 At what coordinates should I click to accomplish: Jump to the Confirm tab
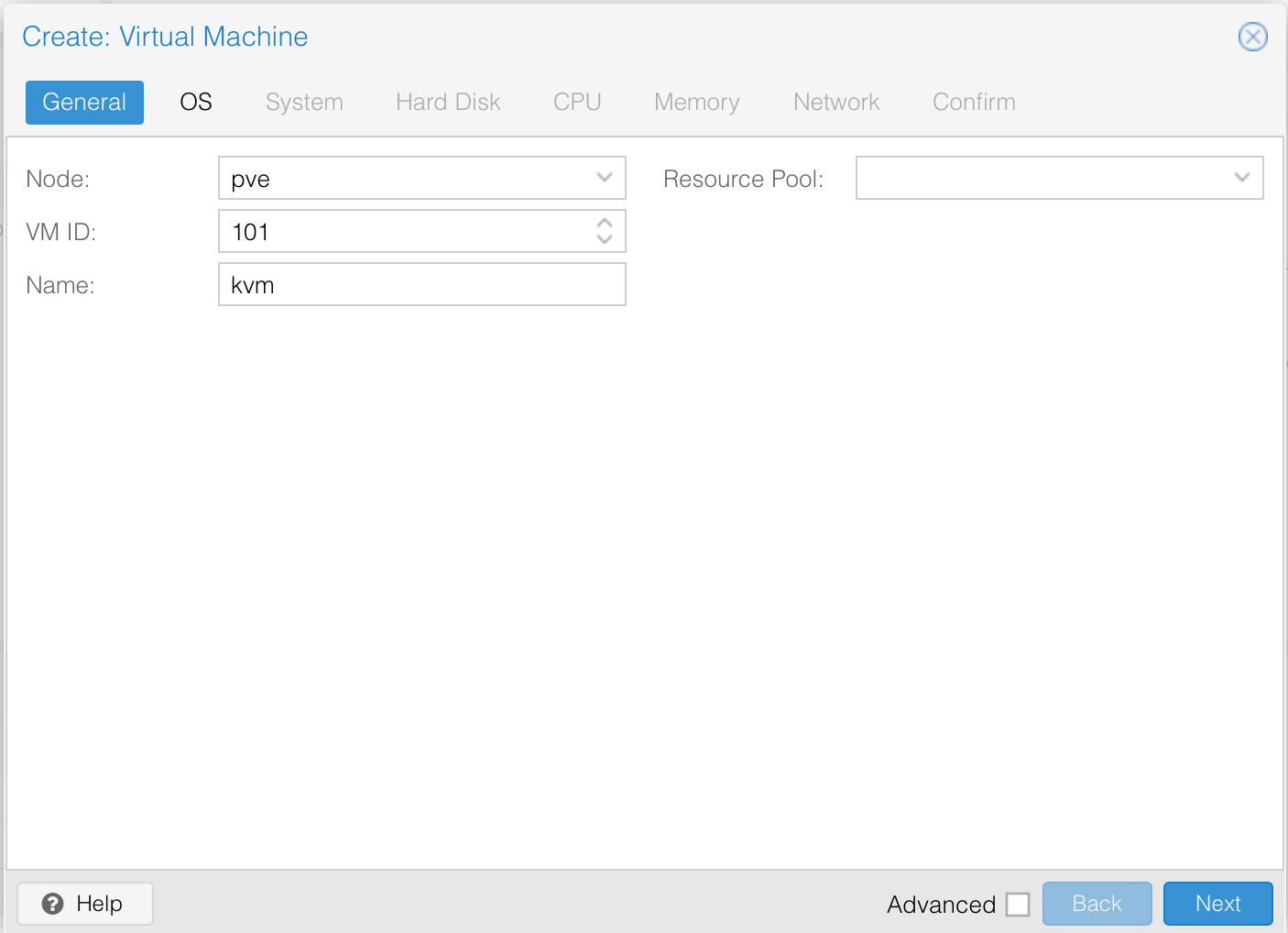pyautogui.click(x=974, y=102)
